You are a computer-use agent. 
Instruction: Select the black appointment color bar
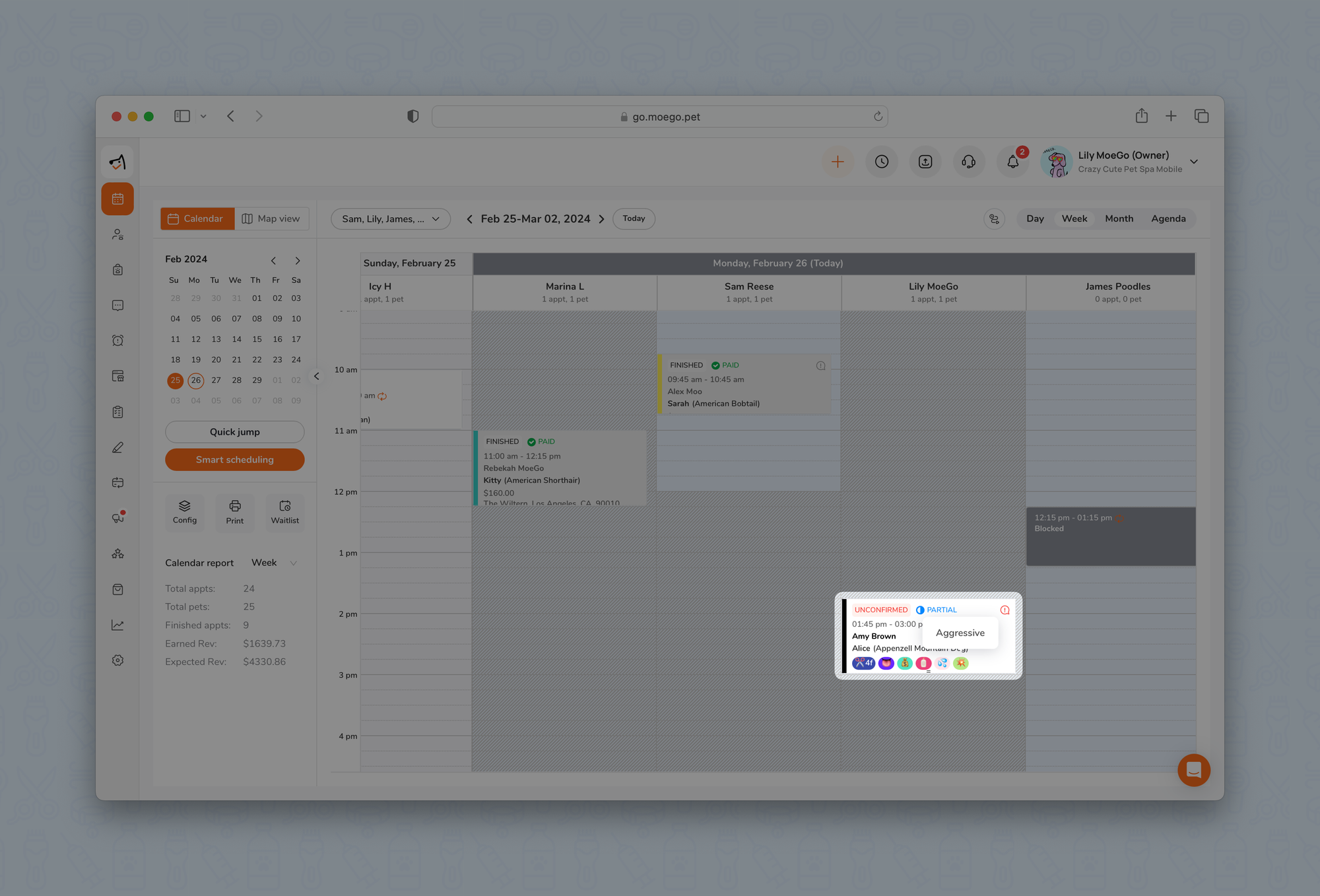[x=844, y=635]
